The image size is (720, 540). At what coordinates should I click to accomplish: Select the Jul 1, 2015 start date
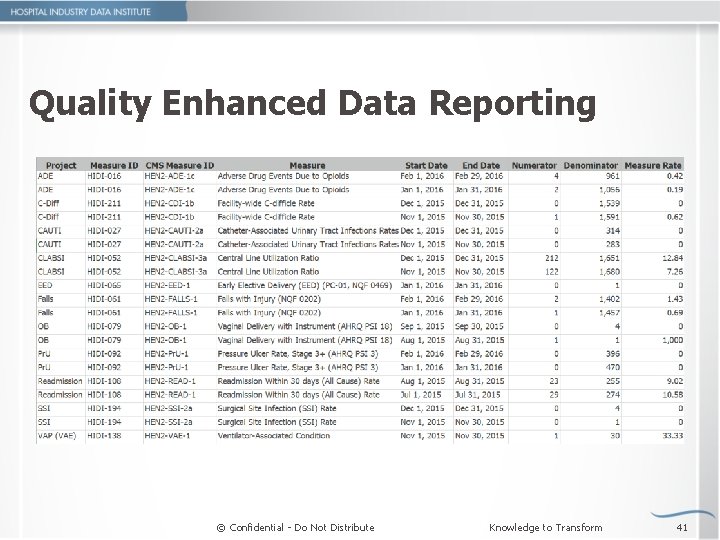(x=421, y=394)
